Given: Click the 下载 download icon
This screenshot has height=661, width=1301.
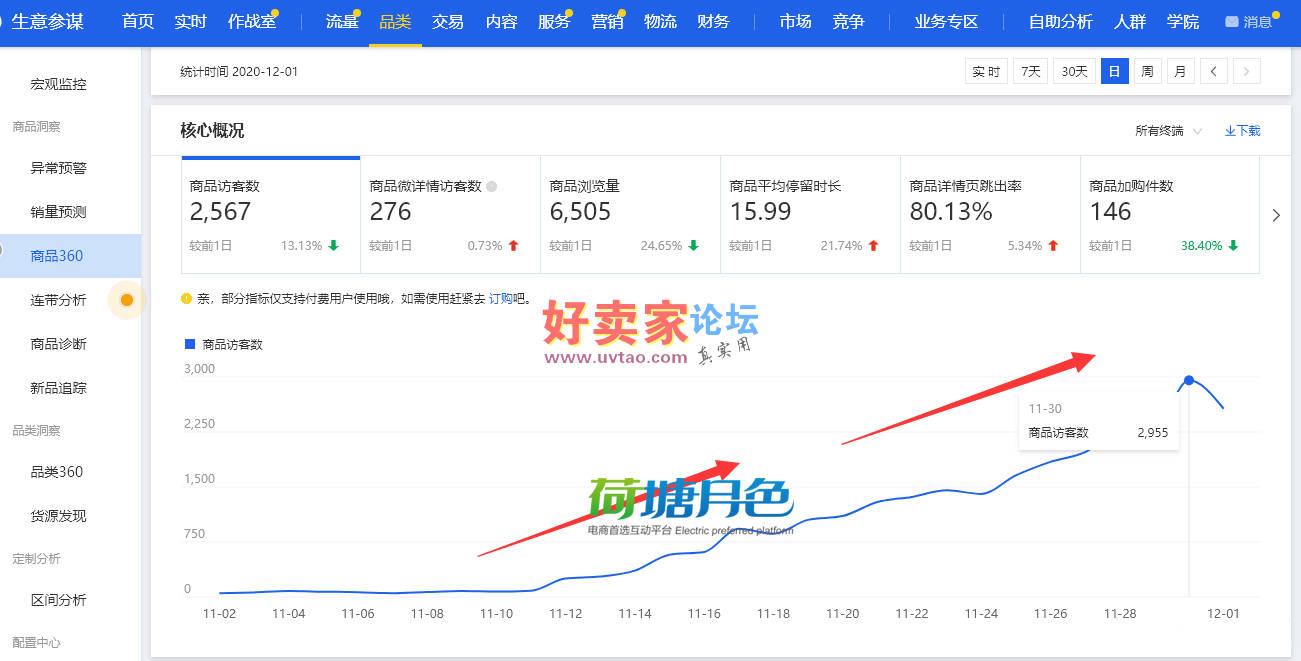Looking at the screenshot, I should (1230, 131).
